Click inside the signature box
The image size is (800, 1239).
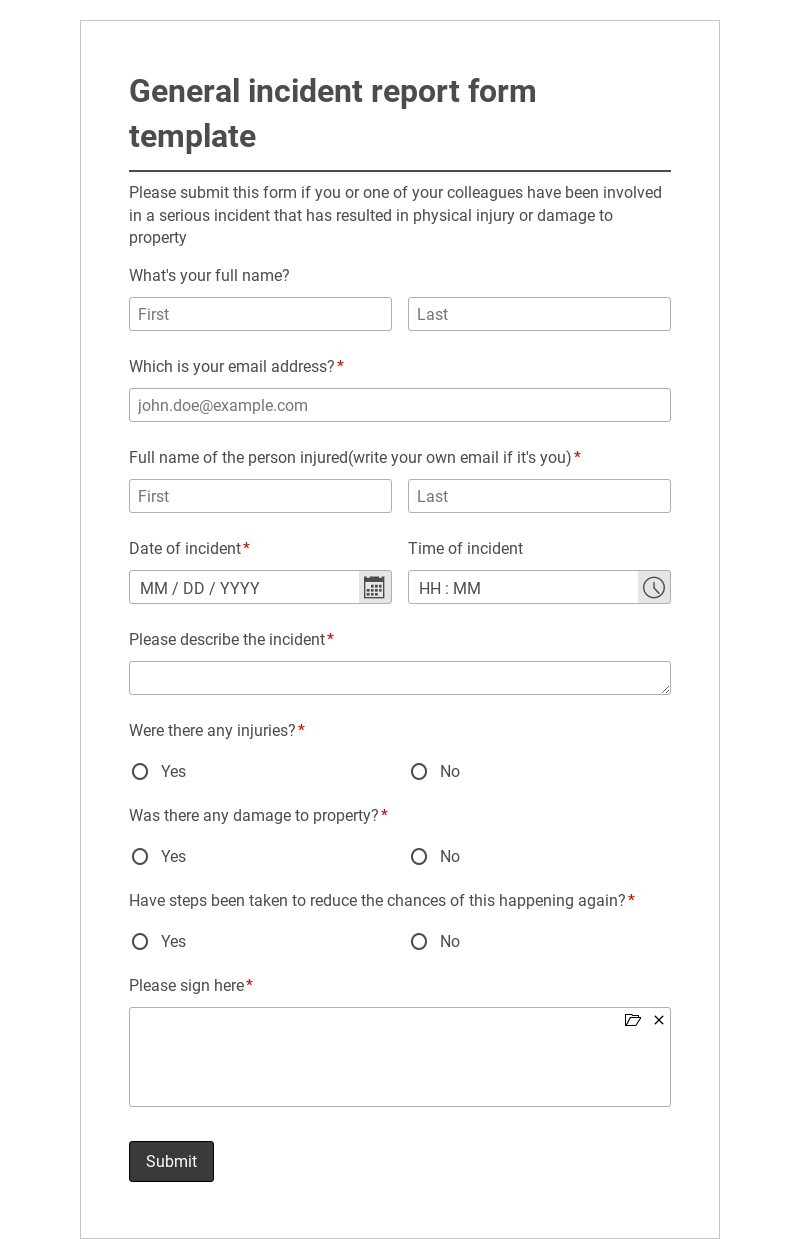click(x=400, y=1065)
